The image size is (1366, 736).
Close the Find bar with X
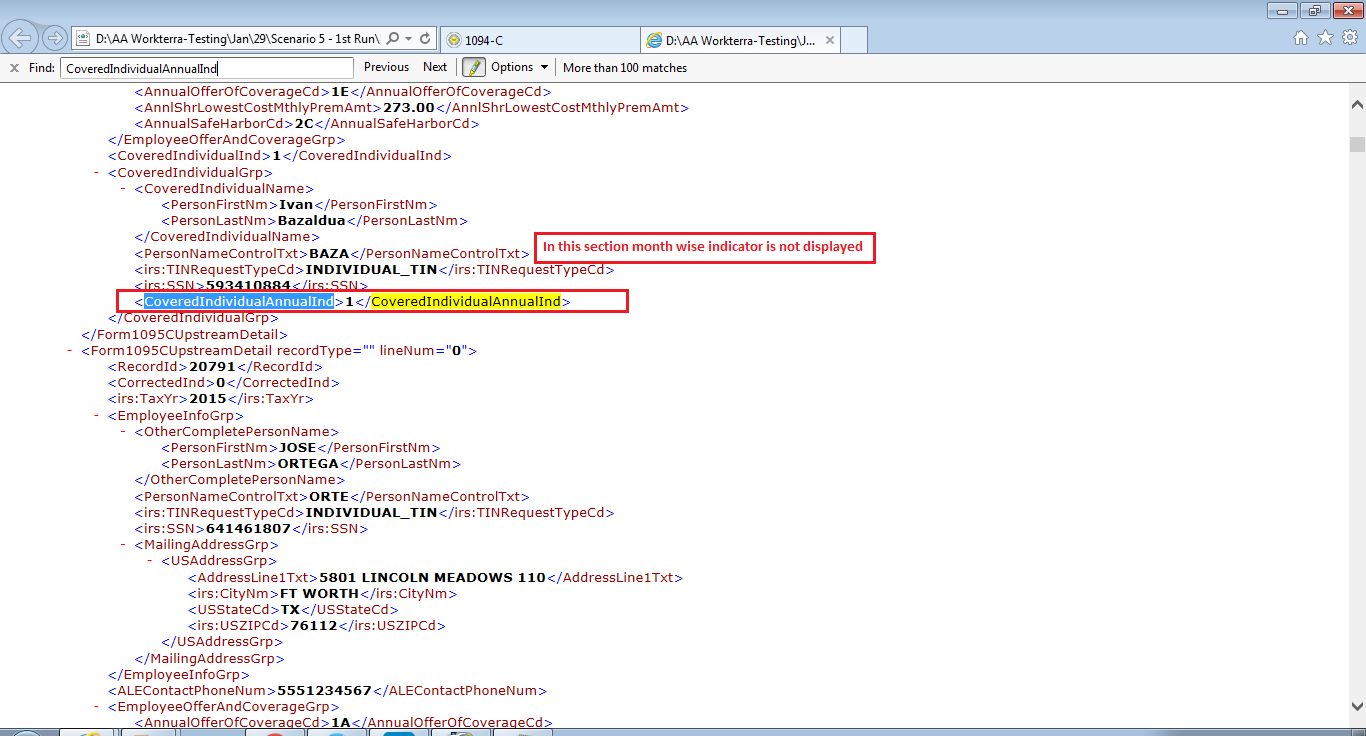pyautogui.click(x=14, y=68)
